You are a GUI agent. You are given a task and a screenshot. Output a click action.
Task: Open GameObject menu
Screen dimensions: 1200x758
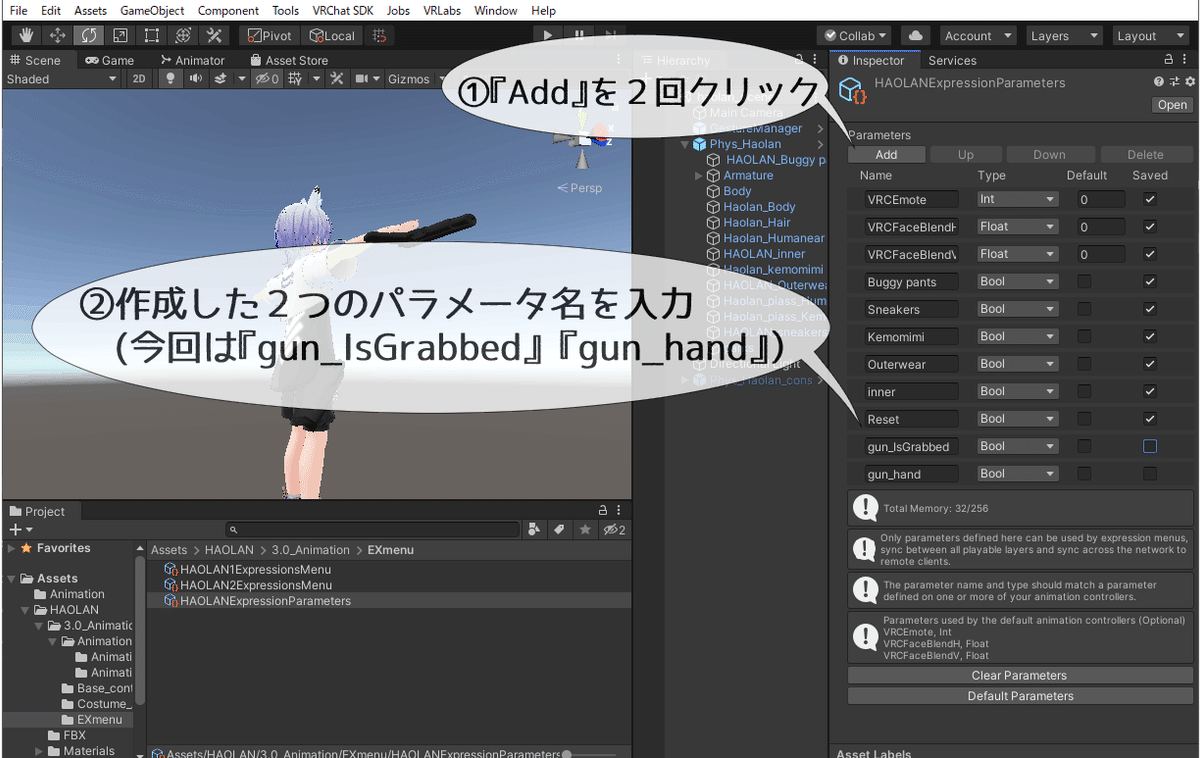click(152, 10)
